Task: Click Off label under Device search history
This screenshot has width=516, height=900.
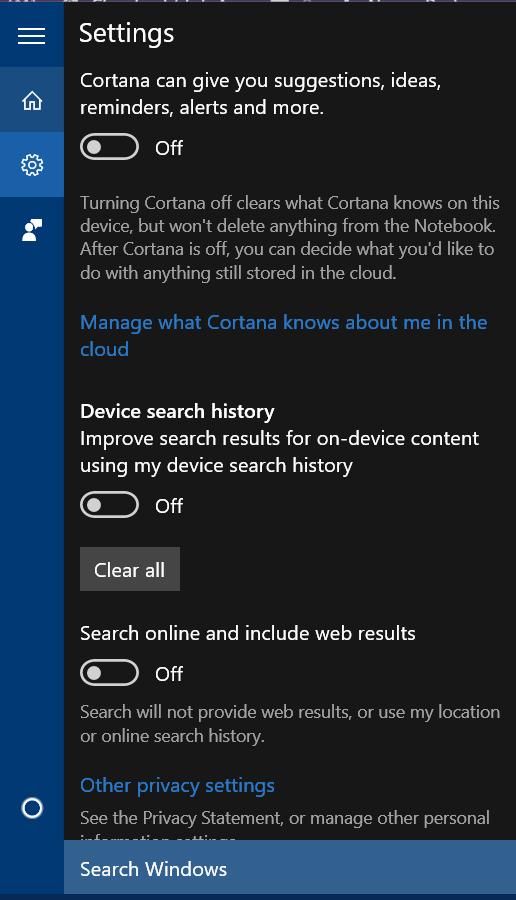Action: [x=169, y=506]
